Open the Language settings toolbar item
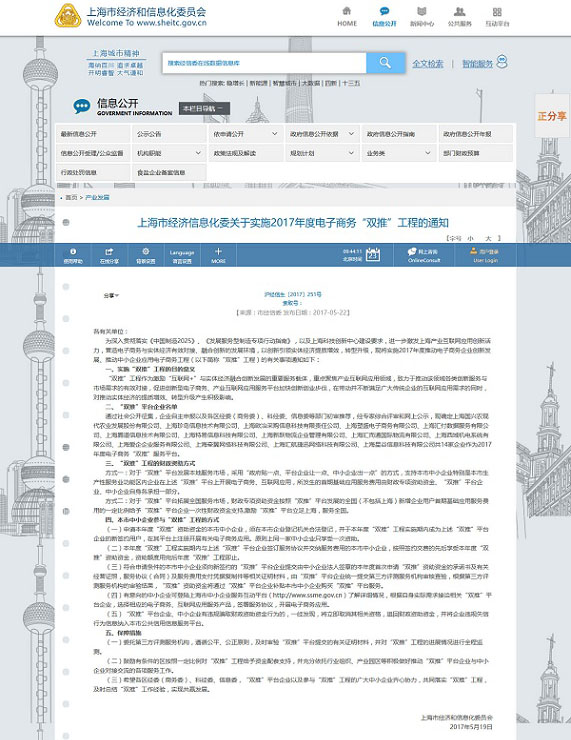571x740 pixels. coord(182,256)
